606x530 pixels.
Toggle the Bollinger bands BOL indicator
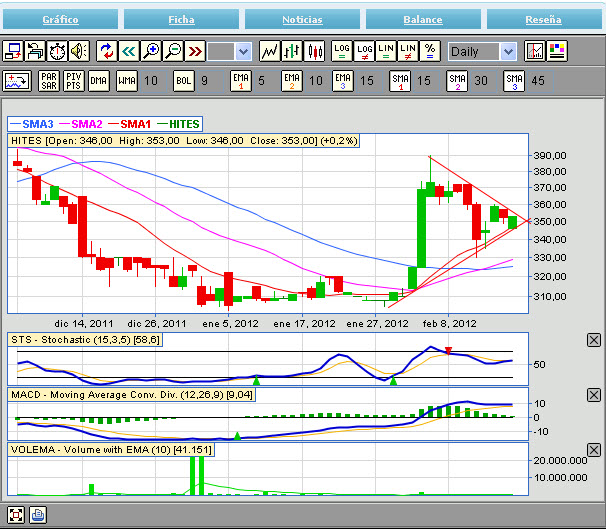click(184, 81)
